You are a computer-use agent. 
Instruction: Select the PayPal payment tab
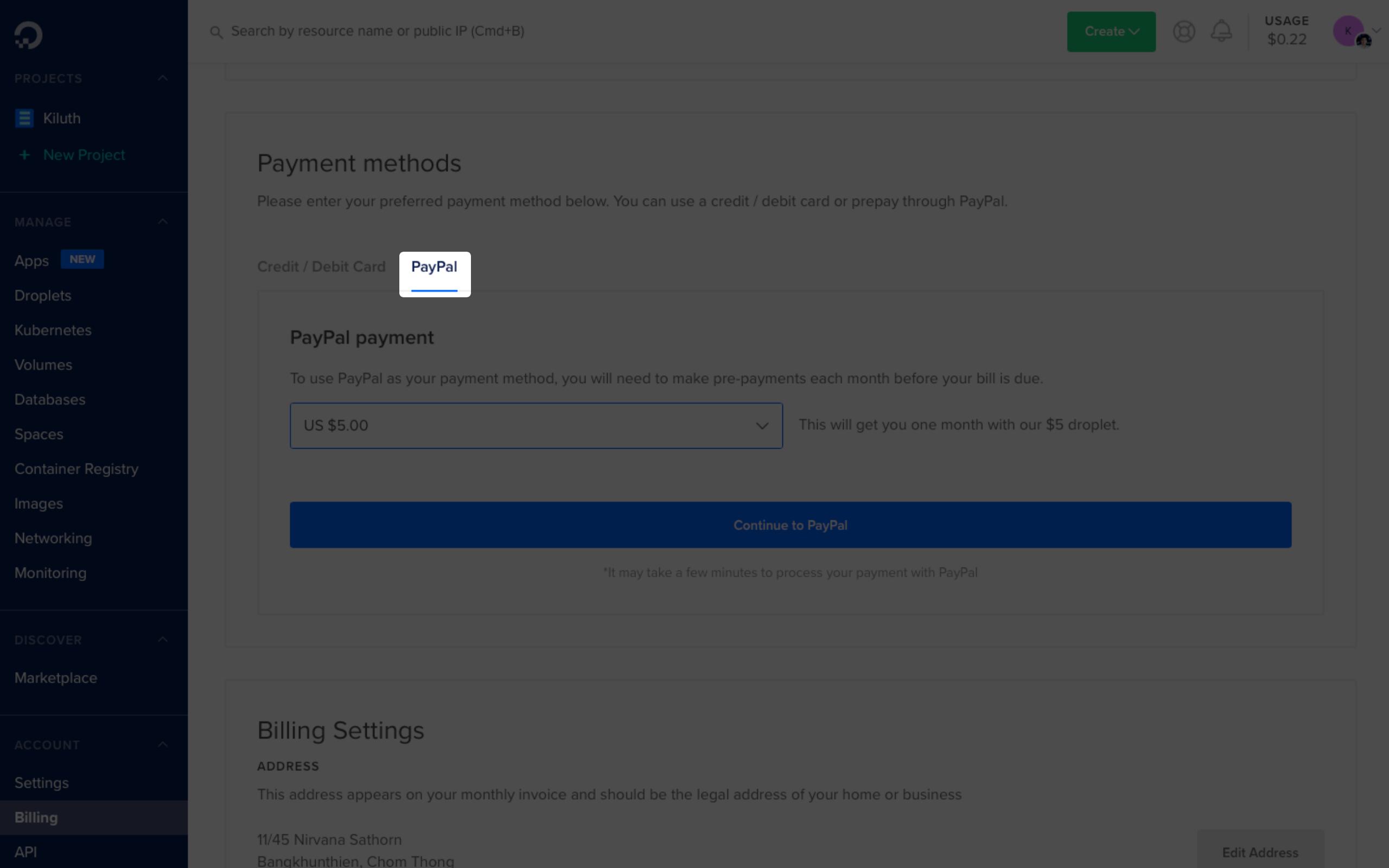[x=434, y=266]
